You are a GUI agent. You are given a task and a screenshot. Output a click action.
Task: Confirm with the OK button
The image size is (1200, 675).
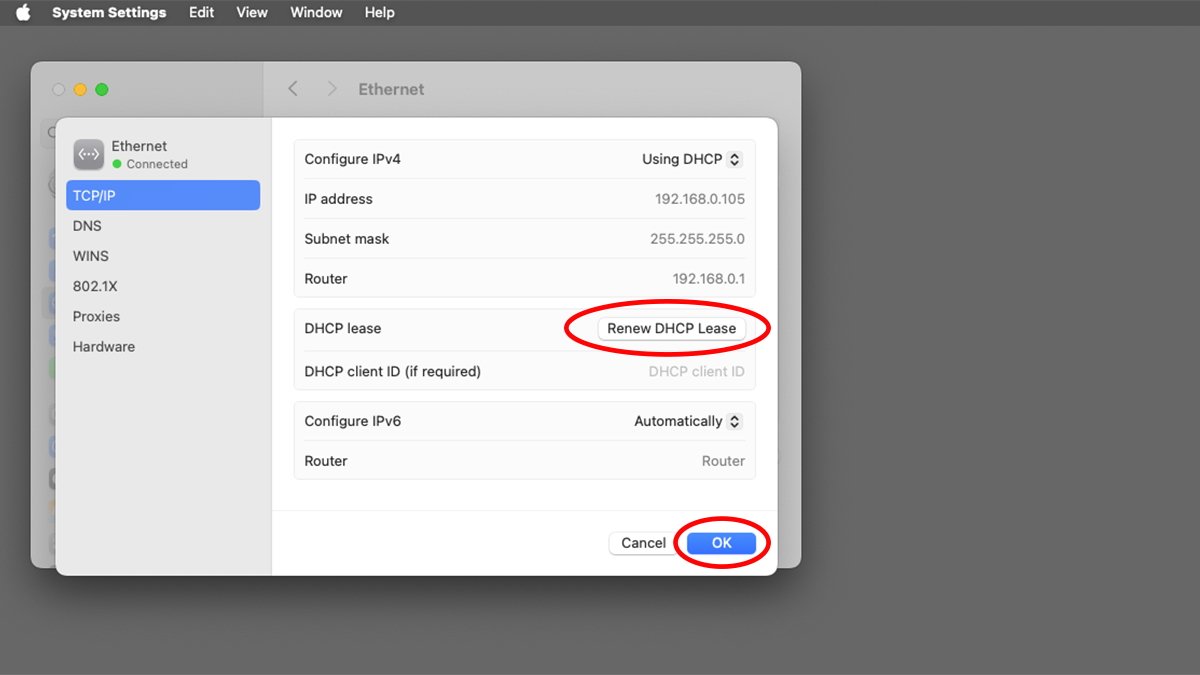point(721,543)
